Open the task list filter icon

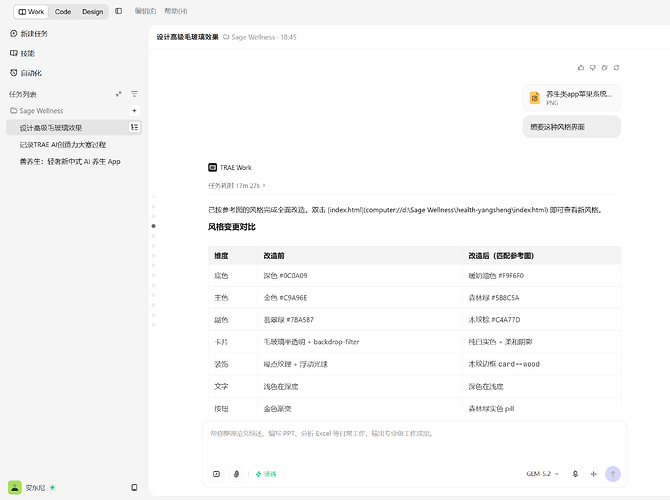[x=134, y=94]
